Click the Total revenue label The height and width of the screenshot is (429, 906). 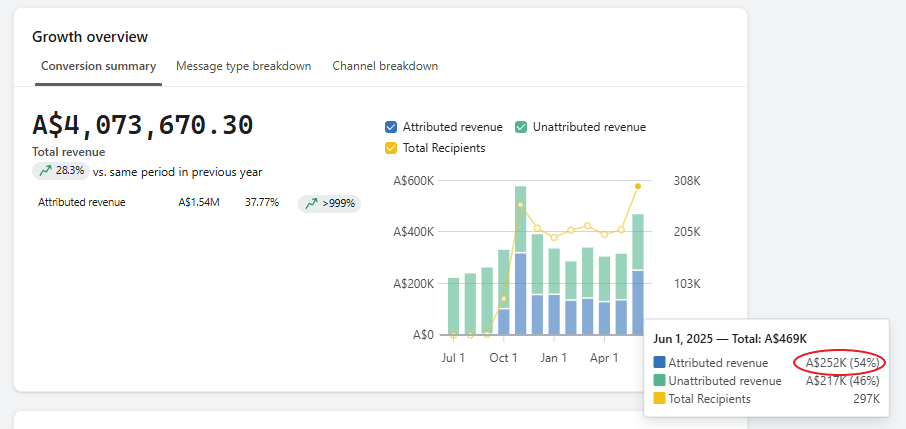69,152
